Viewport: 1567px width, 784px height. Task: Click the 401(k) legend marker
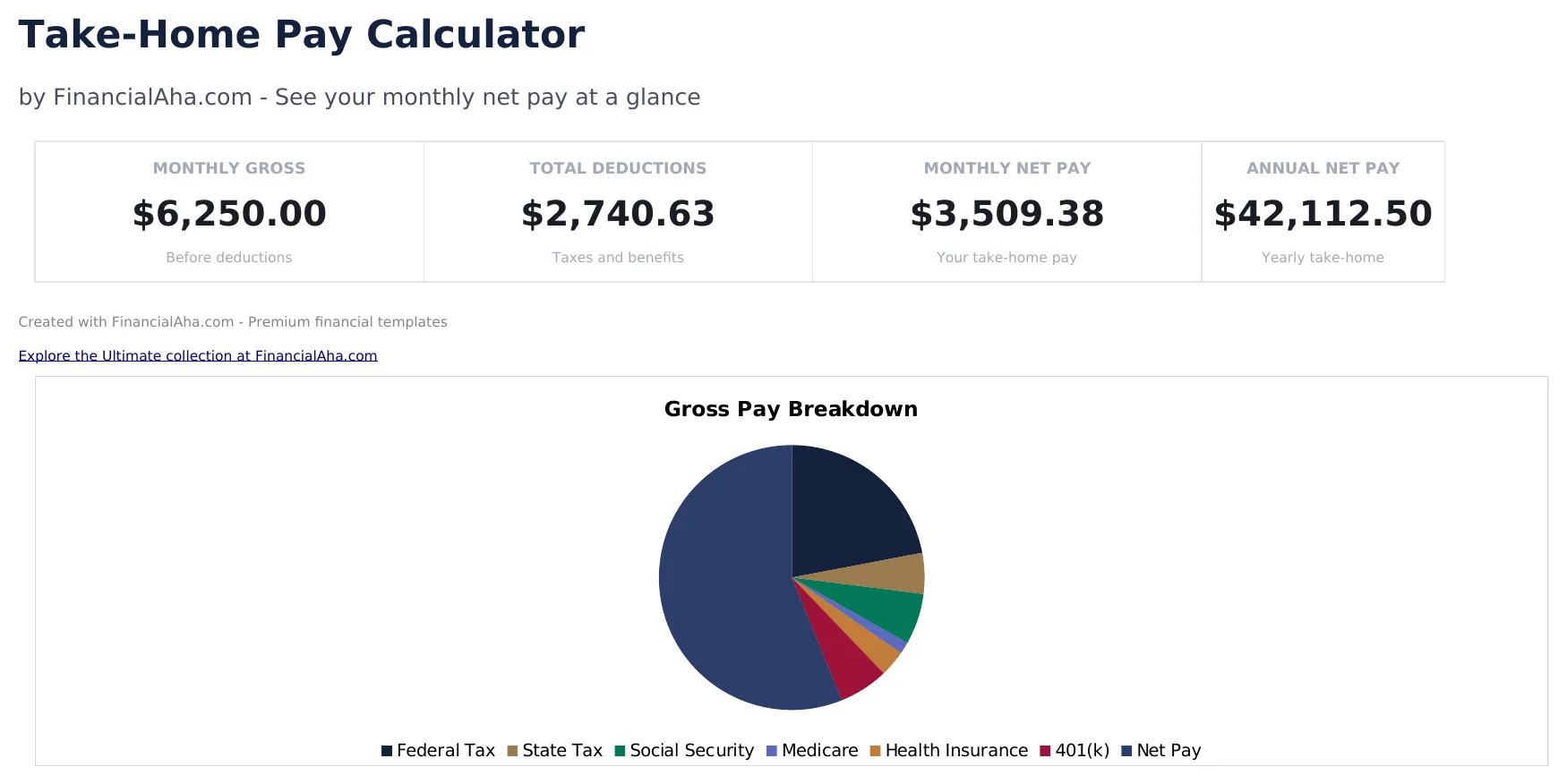pyautogui.click(x=1044, y=750)
